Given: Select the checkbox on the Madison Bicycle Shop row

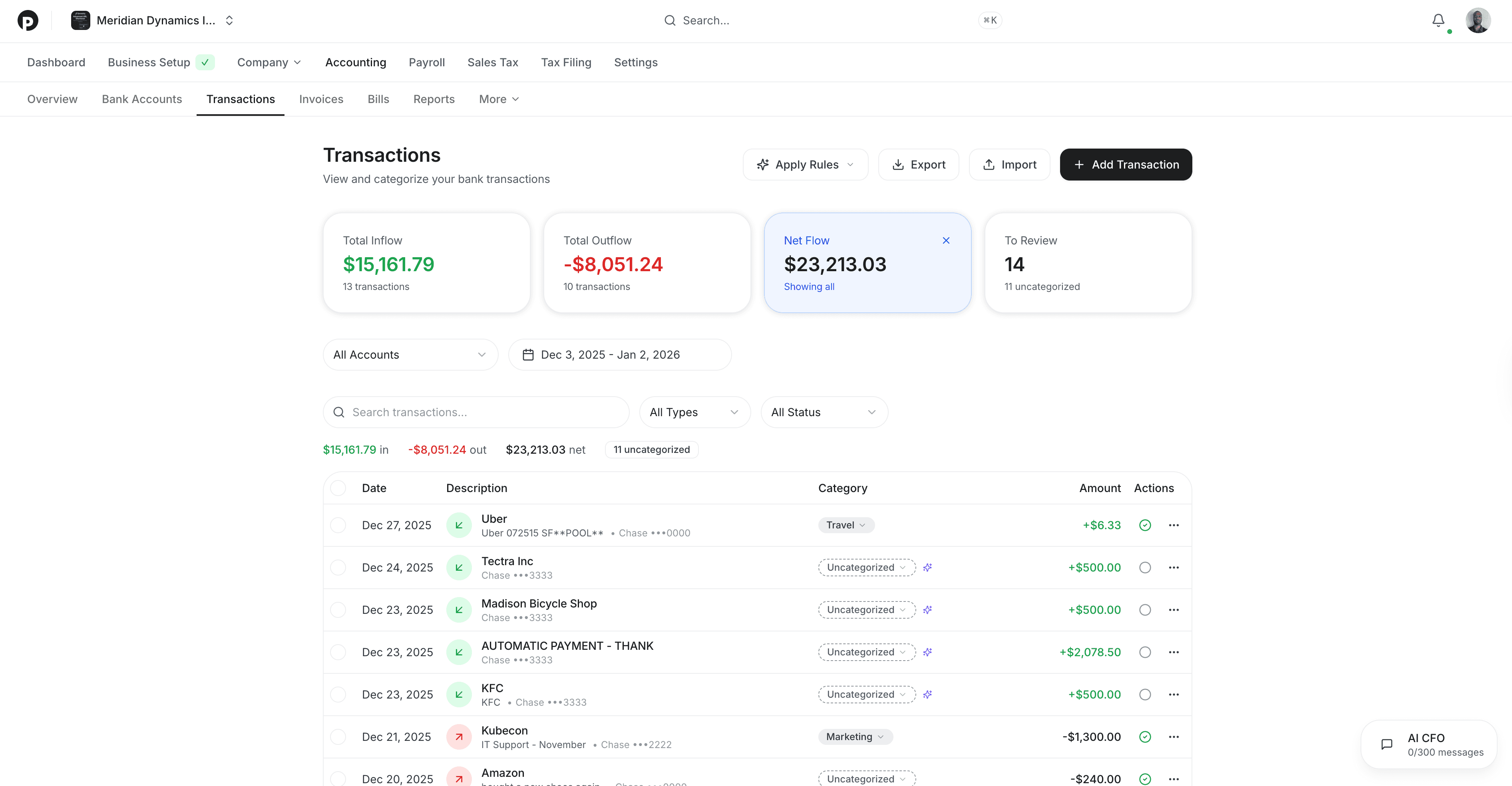Looking at the screenshot, I should point(339,609).
